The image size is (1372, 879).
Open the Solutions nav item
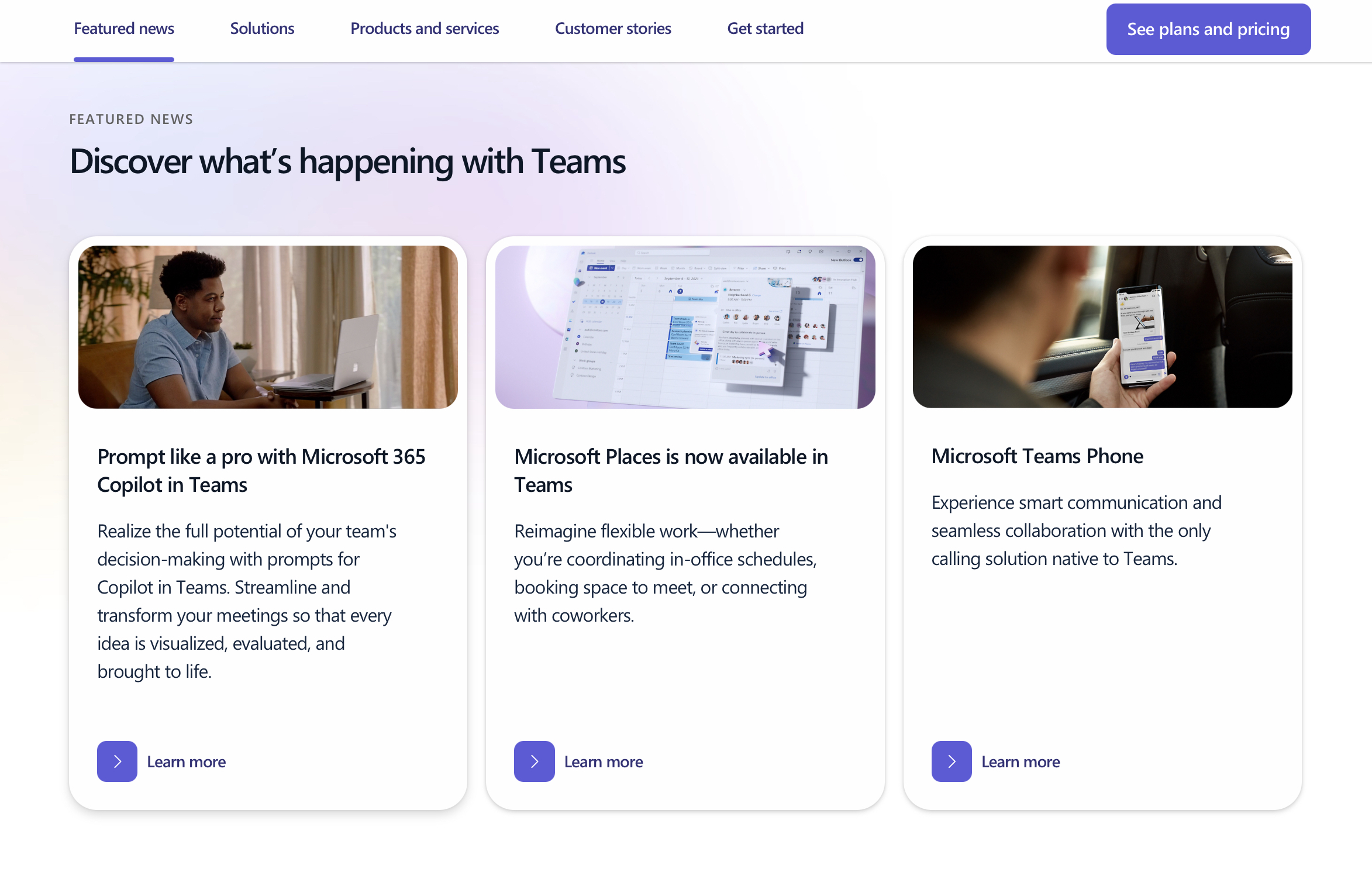262,29
